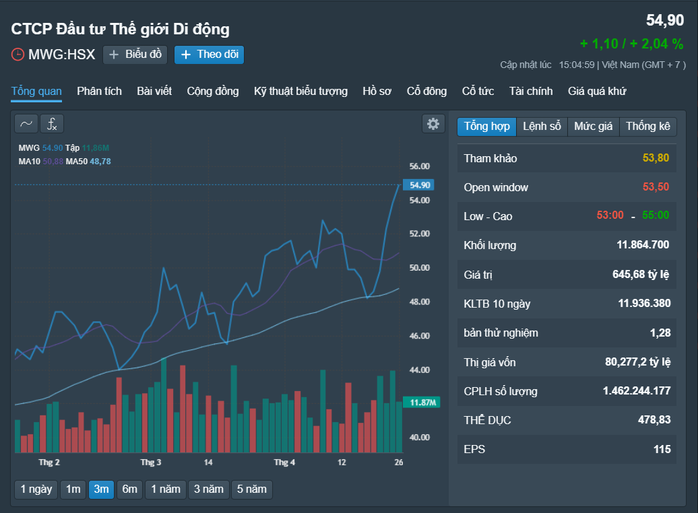Click the change + 1,10 / + 2,04 %

(x=632, y=44)
